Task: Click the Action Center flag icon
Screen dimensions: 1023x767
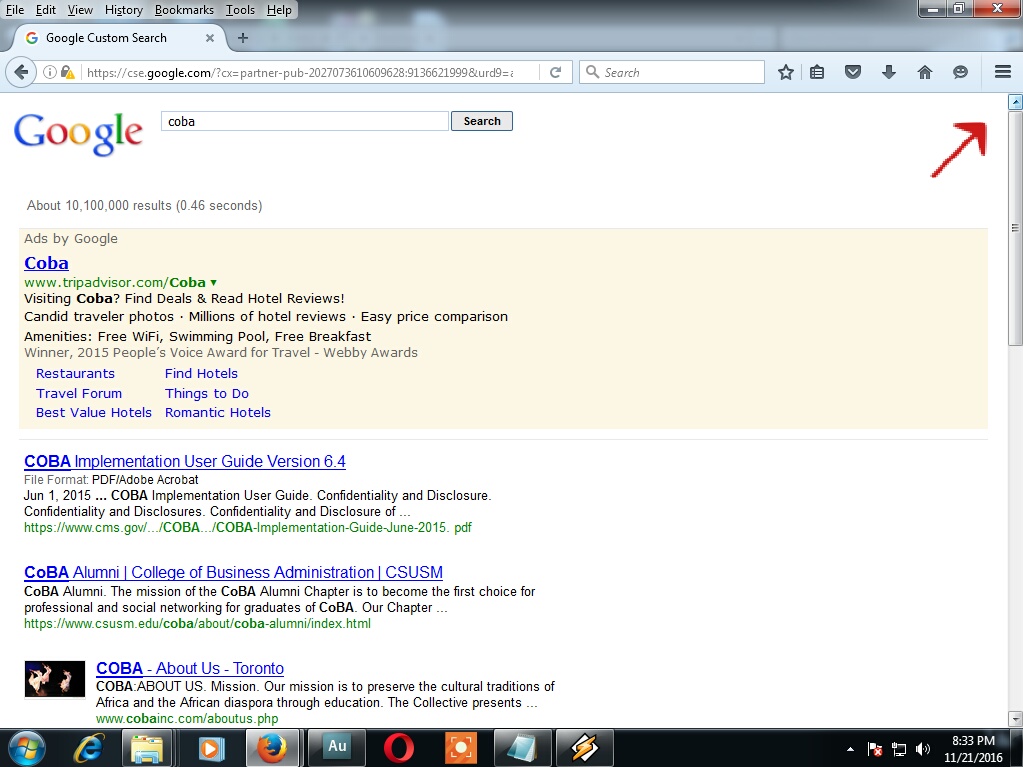Action: coord(875,749)
